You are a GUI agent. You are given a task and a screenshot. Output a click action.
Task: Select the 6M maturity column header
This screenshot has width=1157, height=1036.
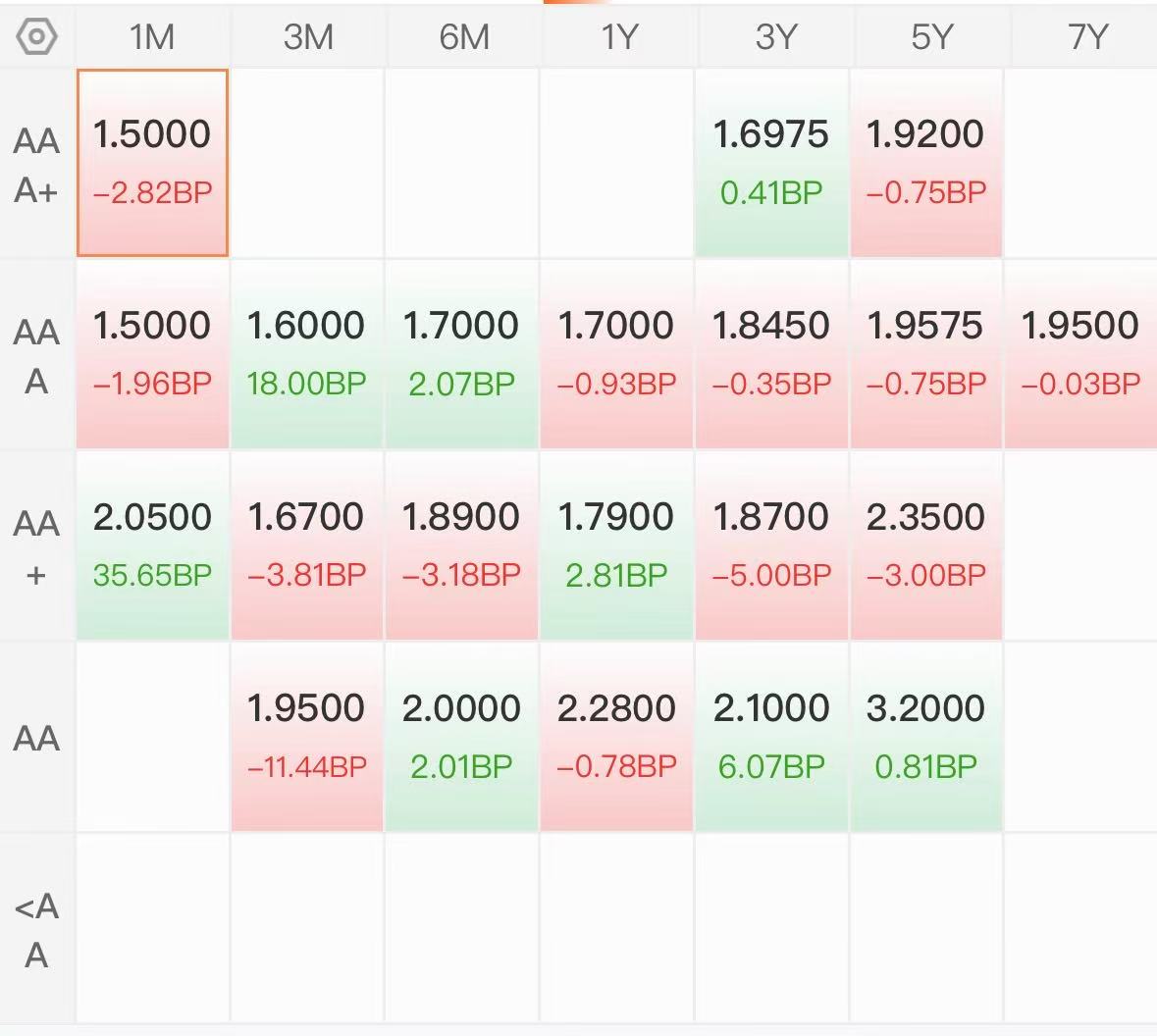(464, 37)
